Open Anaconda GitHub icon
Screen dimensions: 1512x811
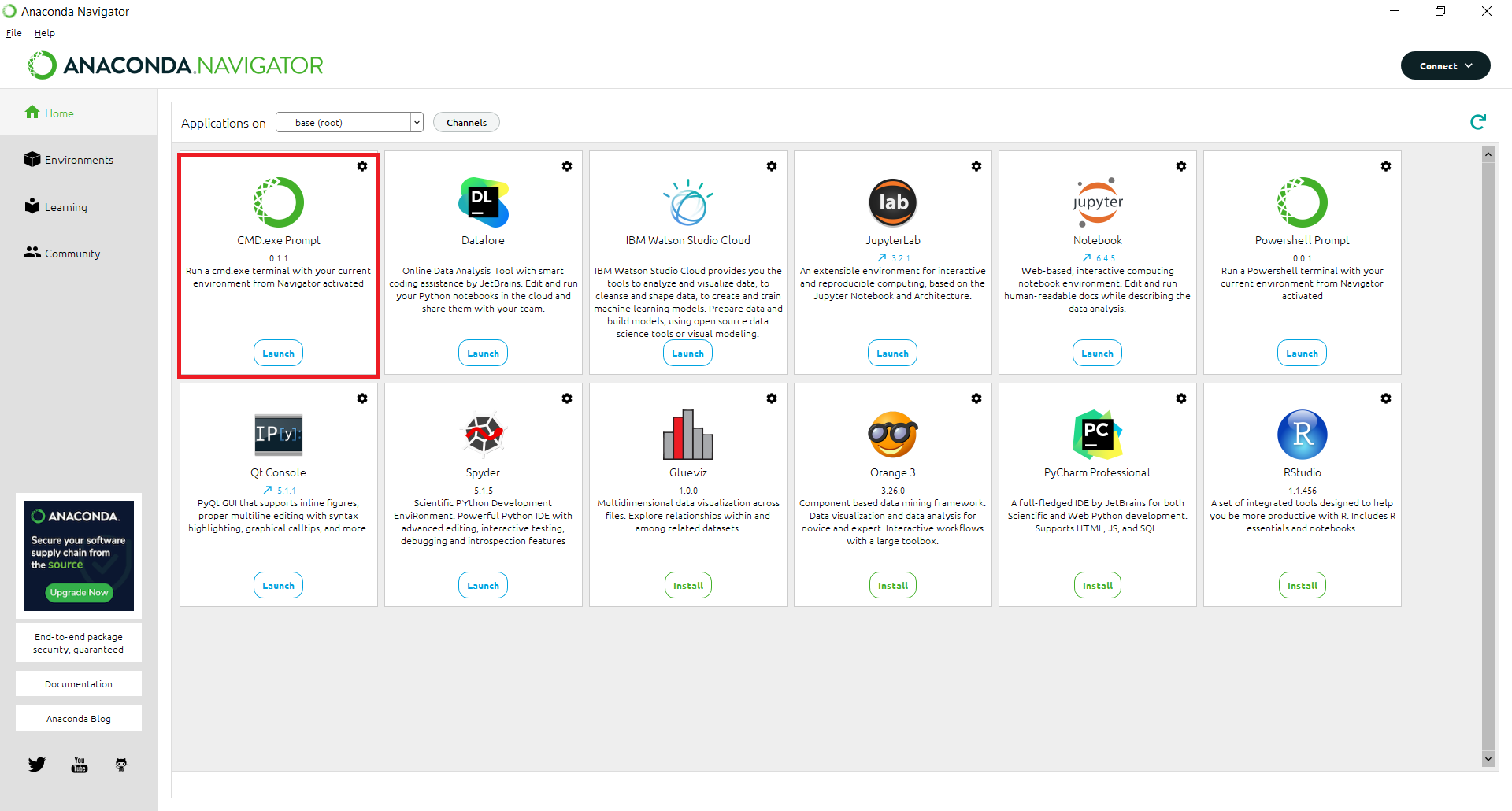[x=121, y=765]
